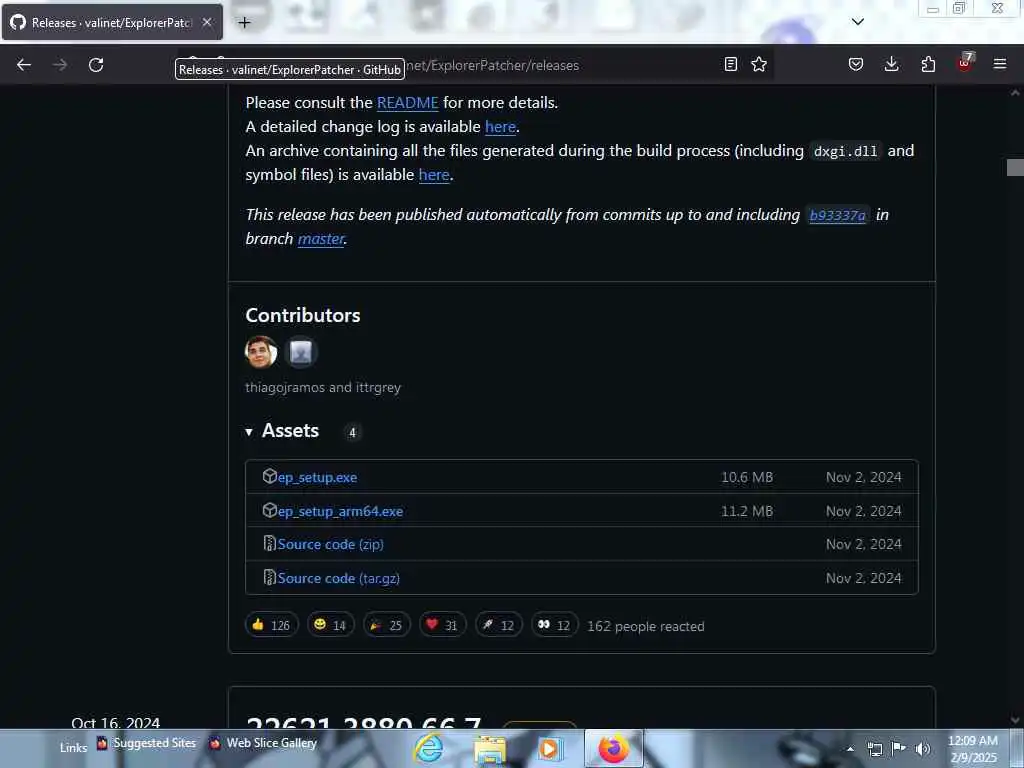View thiagojramos contributor avatar
This screenshot has width=1024, height=768.
[261, 352]
